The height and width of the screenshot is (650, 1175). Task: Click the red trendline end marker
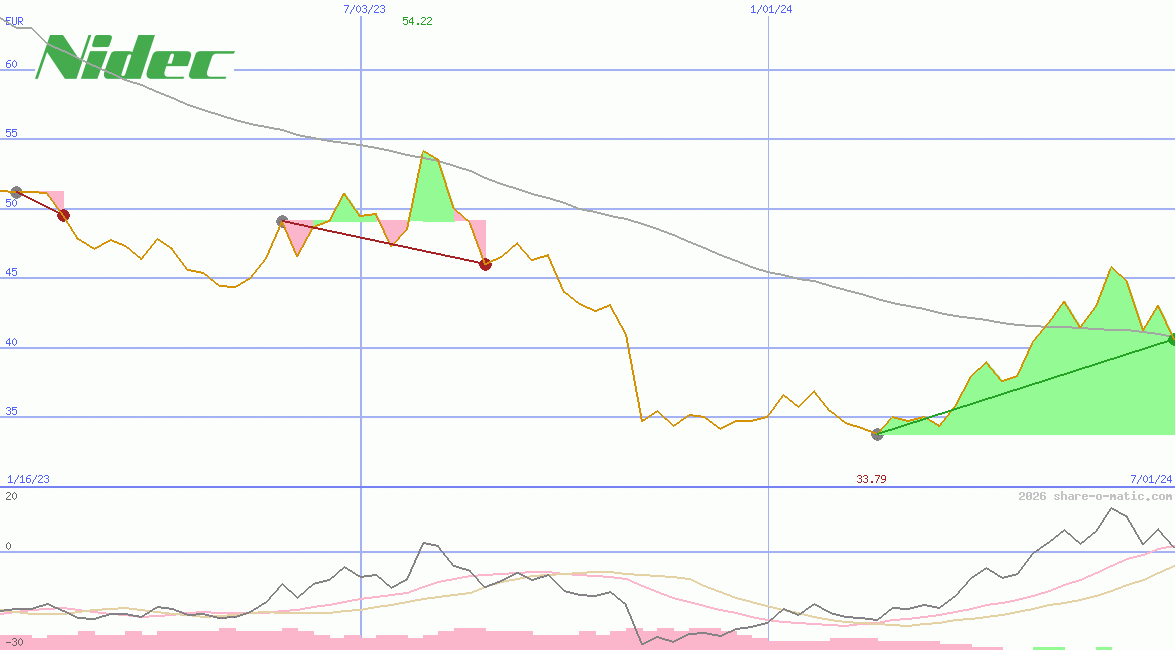coord(486,264)
